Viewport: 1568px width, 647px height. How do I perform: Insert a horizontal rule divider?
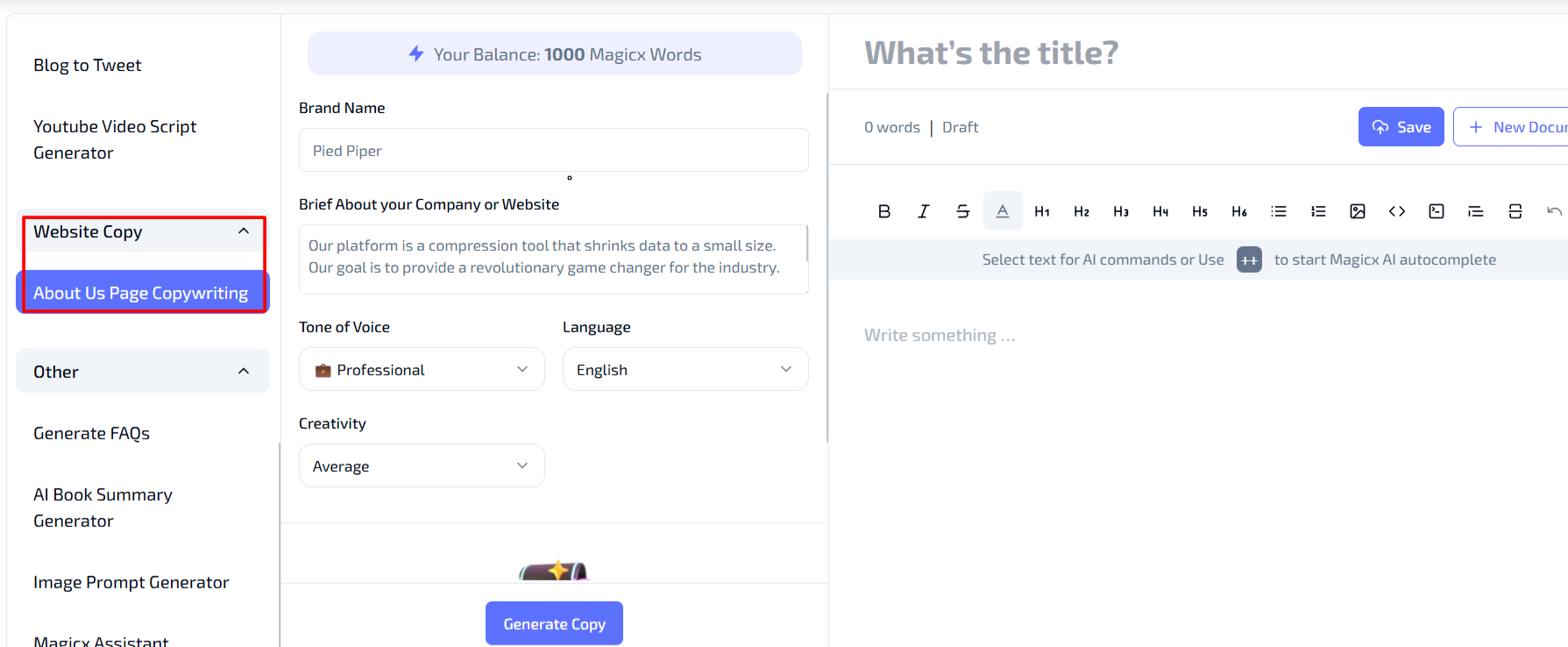coord(1515,211)
